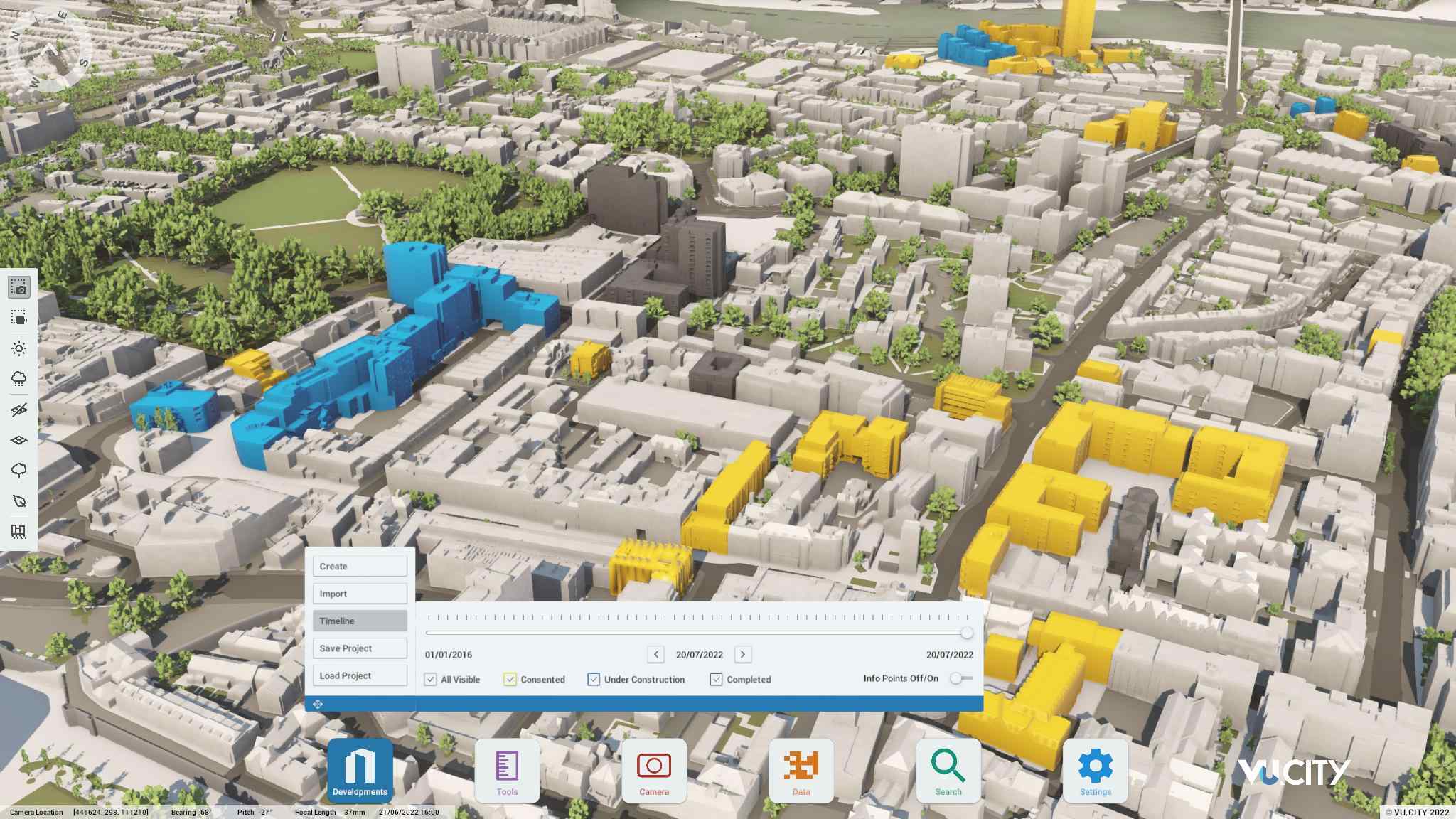Select the sunlight settings tool
1456x819 pixels.
pyautogui.click(x=19, y=348)
